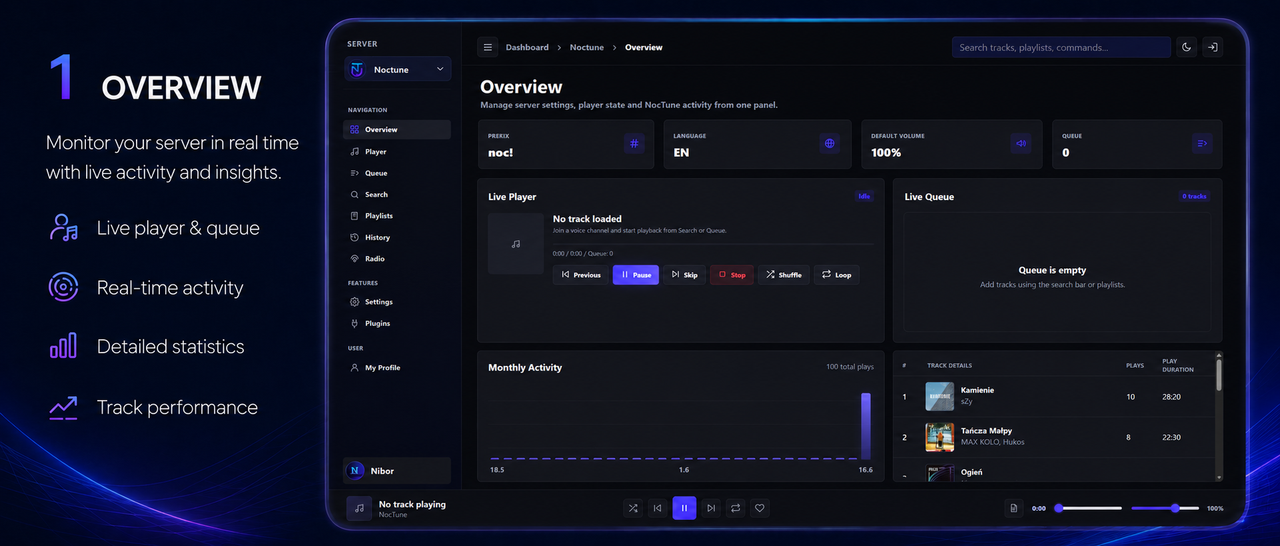Click the Kamienie track title
The height and width of the screenshot is (546, 1280).
coord(977,390)
